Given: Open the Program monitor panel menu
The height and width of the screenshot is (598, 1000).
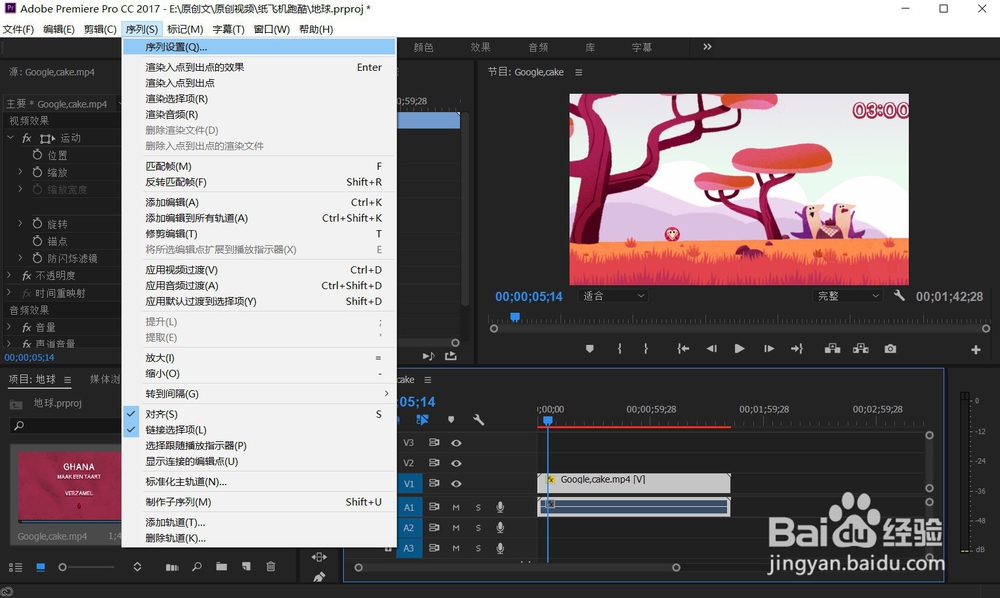Looking at the screenshot, I should tap(578, 73).
